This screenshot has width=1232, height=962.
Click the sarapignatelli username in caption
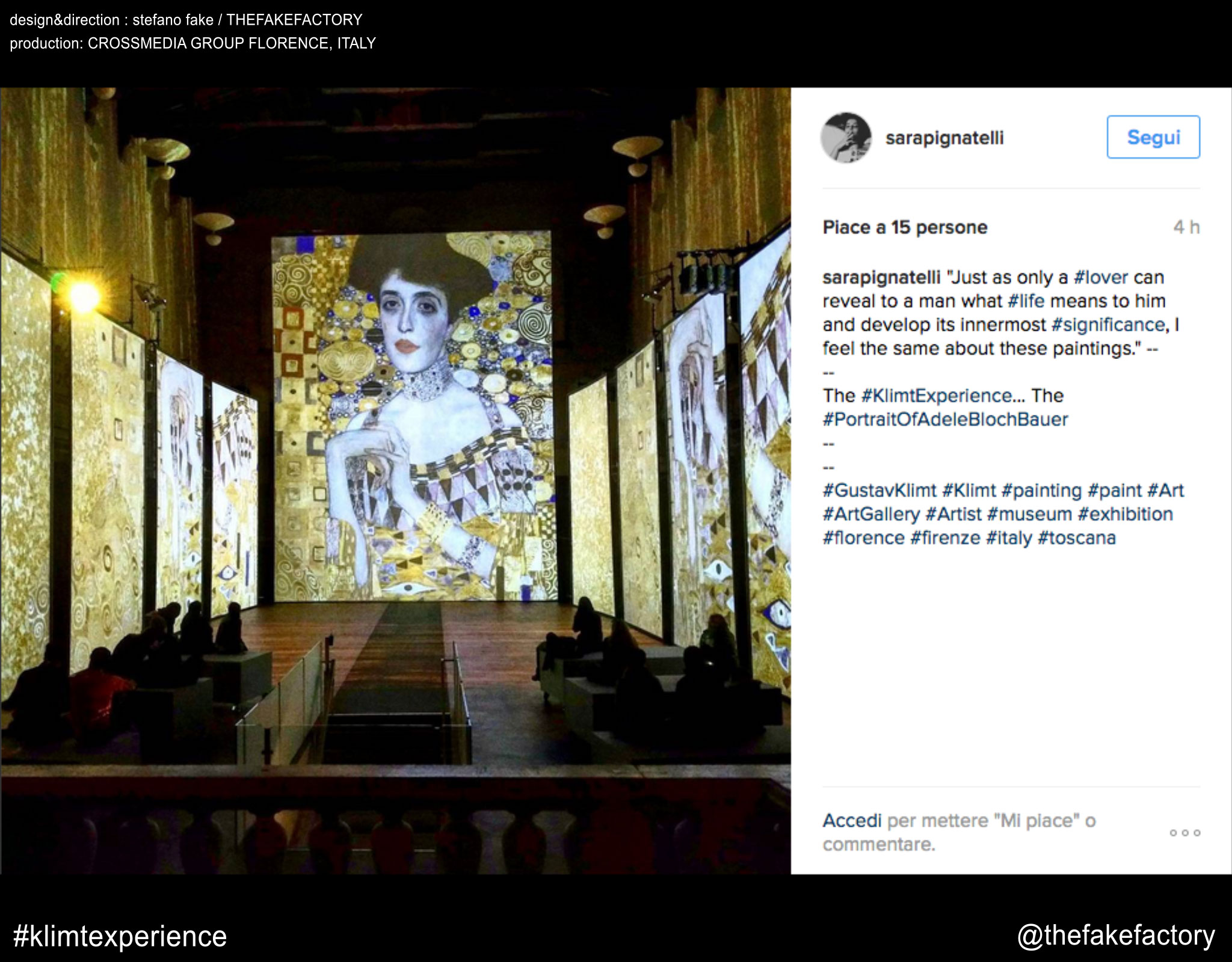pos(881,277)
